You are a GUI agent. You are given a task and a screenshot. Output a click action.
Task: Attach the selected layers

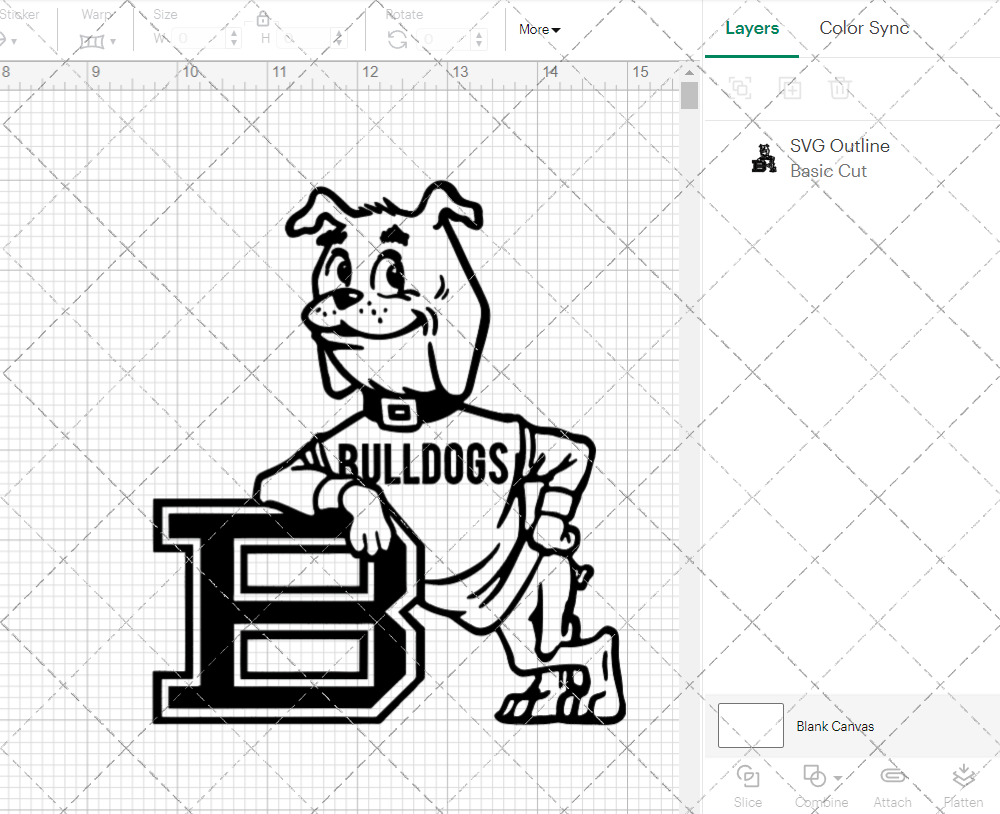coord(893,785)
